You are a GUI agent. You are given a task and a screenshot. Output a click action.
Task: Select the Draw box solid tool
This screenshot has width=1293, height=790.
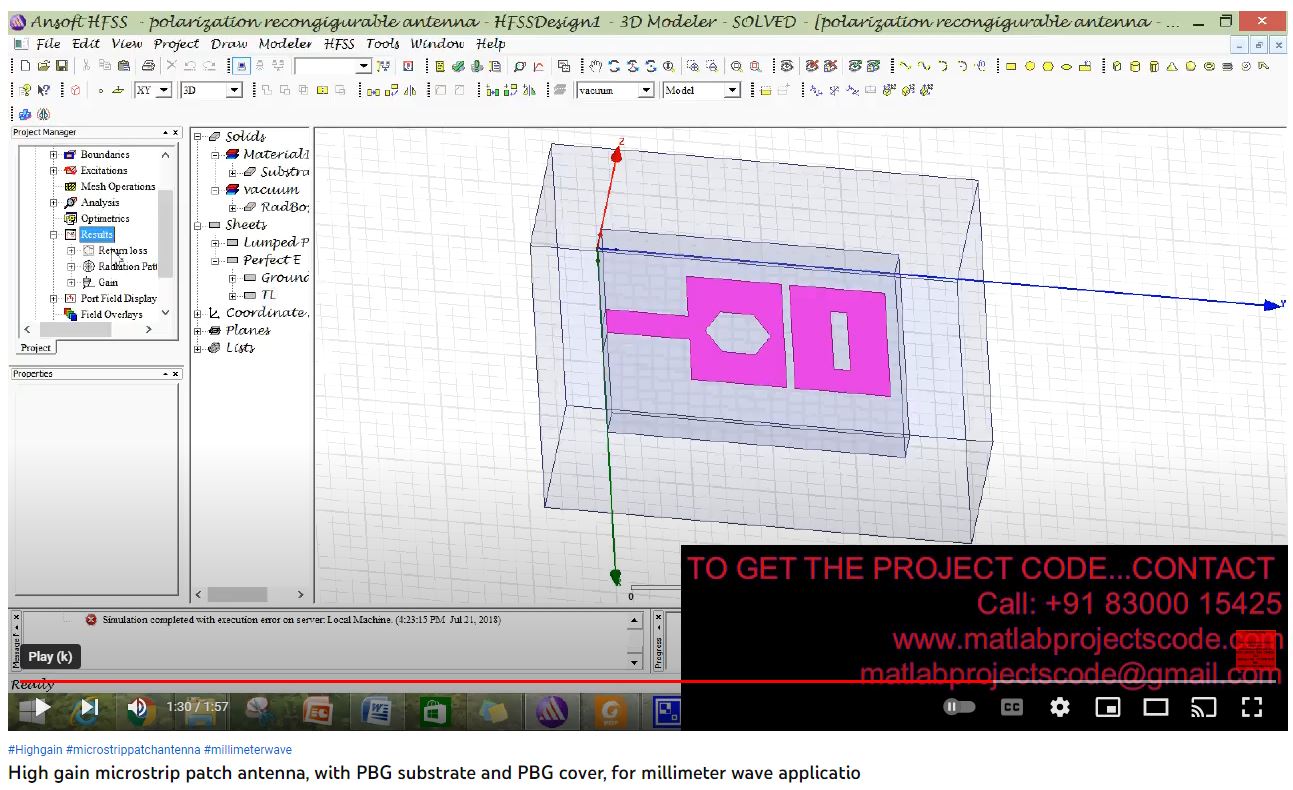point(1117,66)
